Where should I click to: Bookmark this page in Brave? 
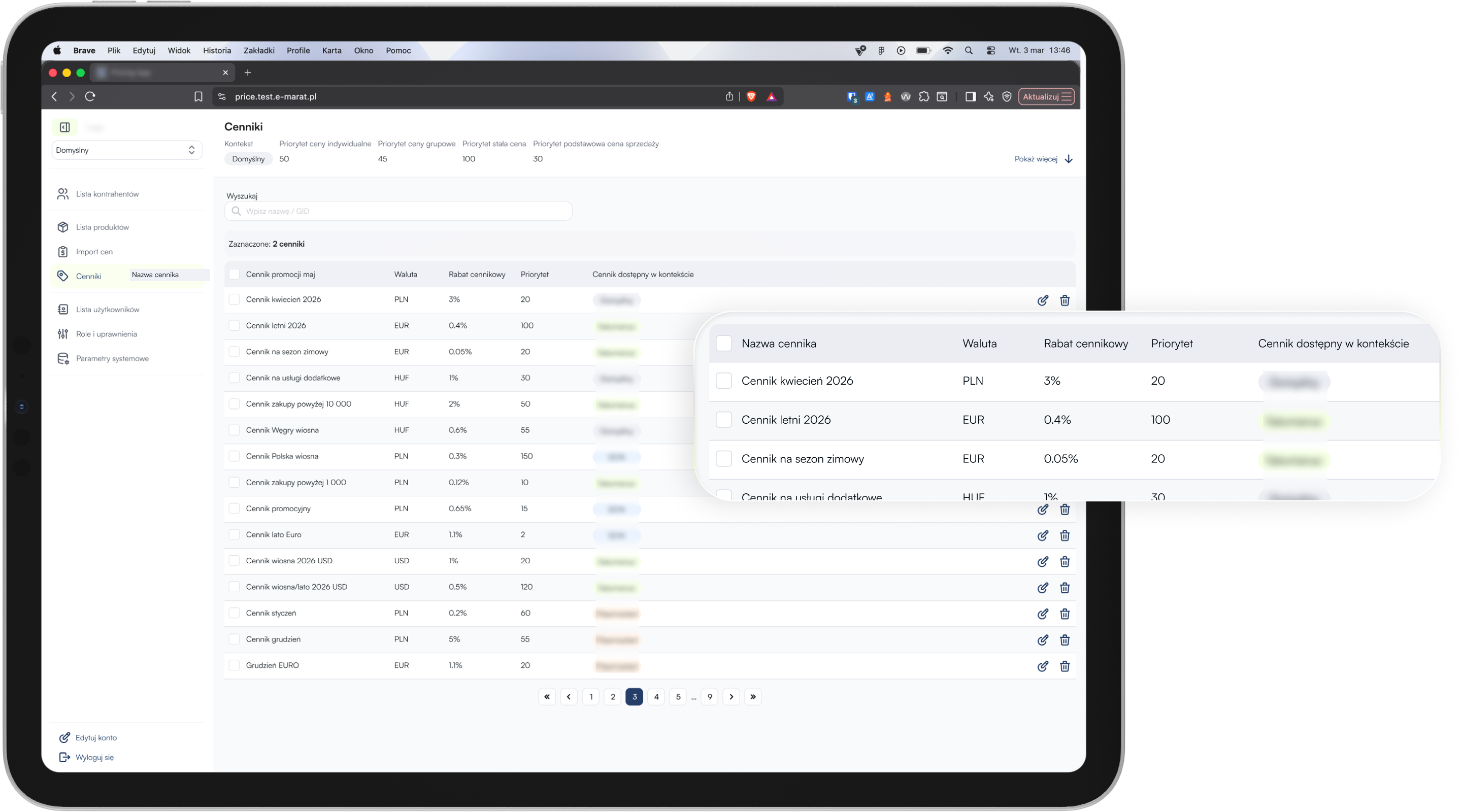(x=198, y=97)
